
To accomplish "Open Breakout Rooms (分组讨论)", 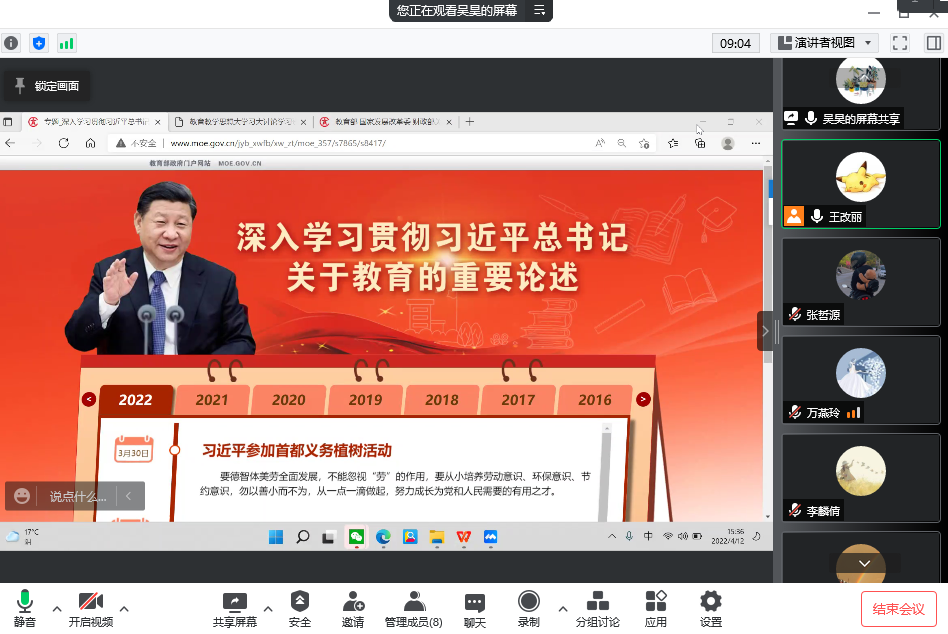I will [x=597, y=602].
